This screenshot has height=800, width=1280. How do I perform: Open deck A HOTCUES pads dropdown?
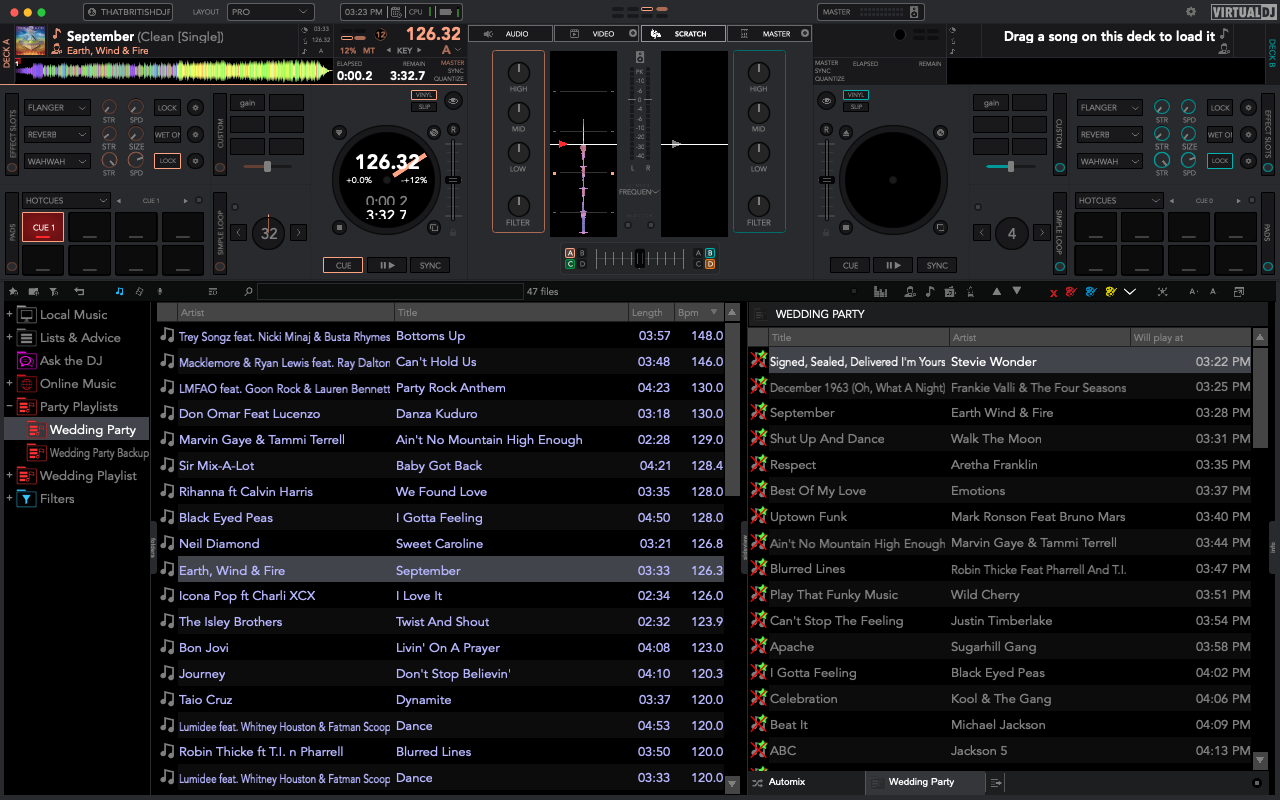click(65, 200)
